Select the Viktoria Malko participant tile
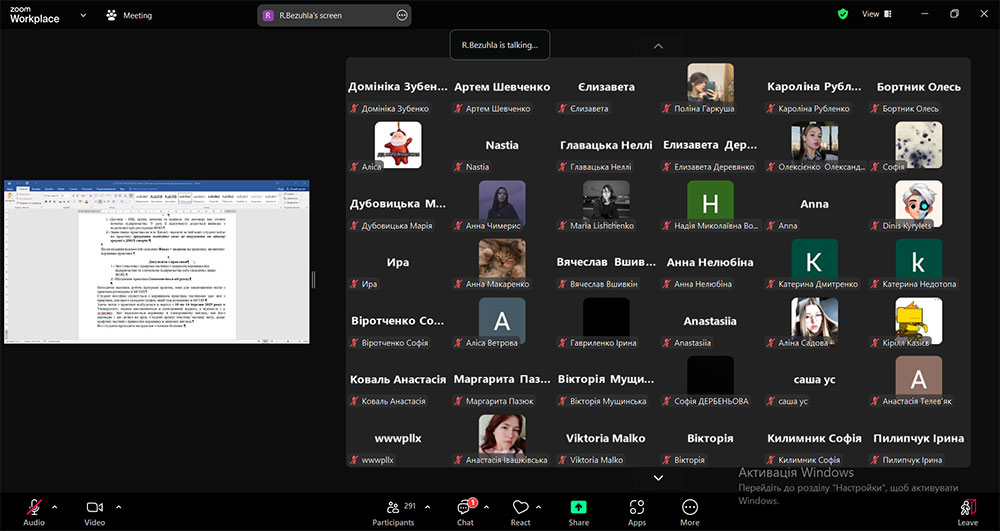This screenshot has height=531, width=1000. [607, 439]
